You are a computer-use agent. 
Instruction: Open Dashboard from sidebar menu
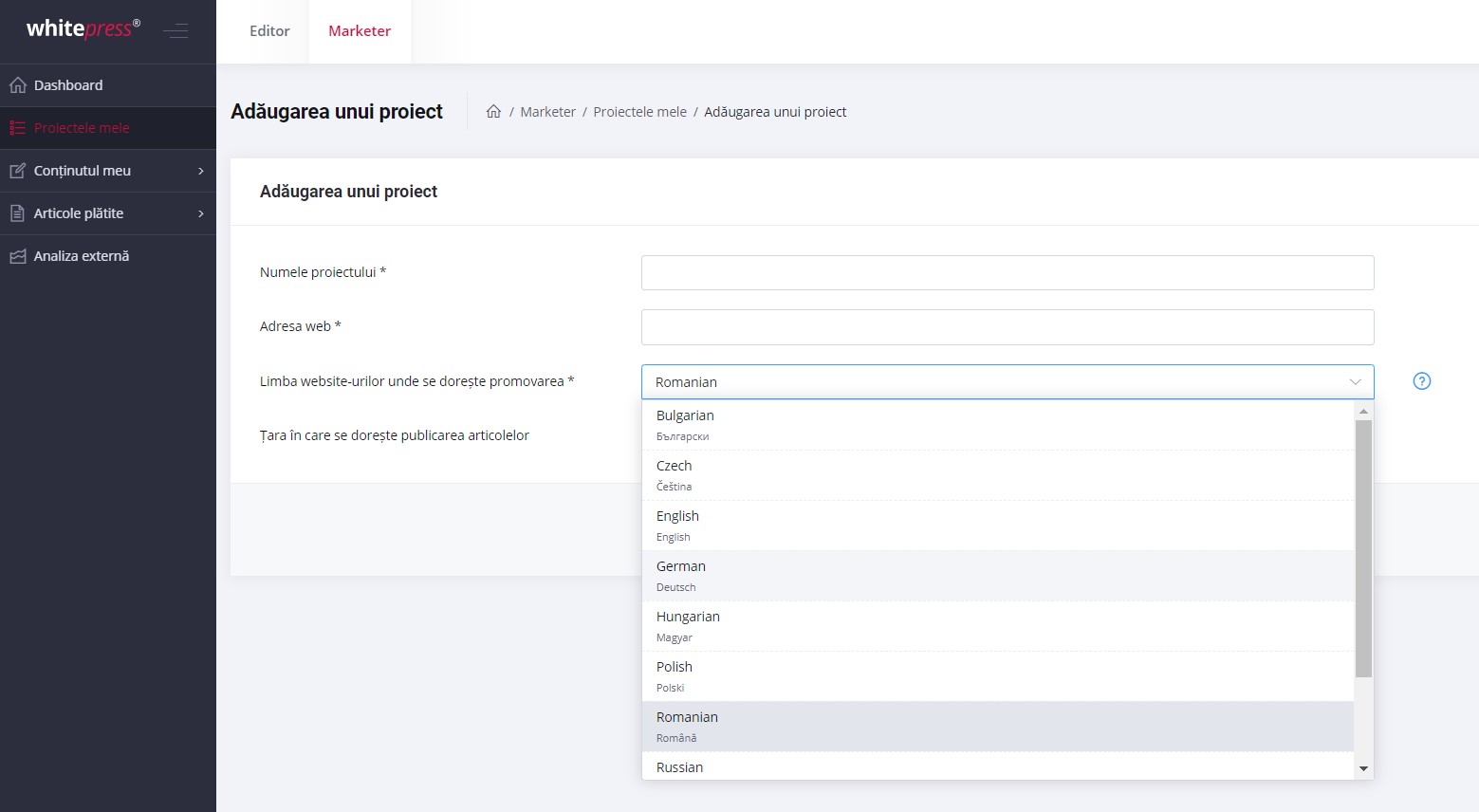[x=108, y=85]
